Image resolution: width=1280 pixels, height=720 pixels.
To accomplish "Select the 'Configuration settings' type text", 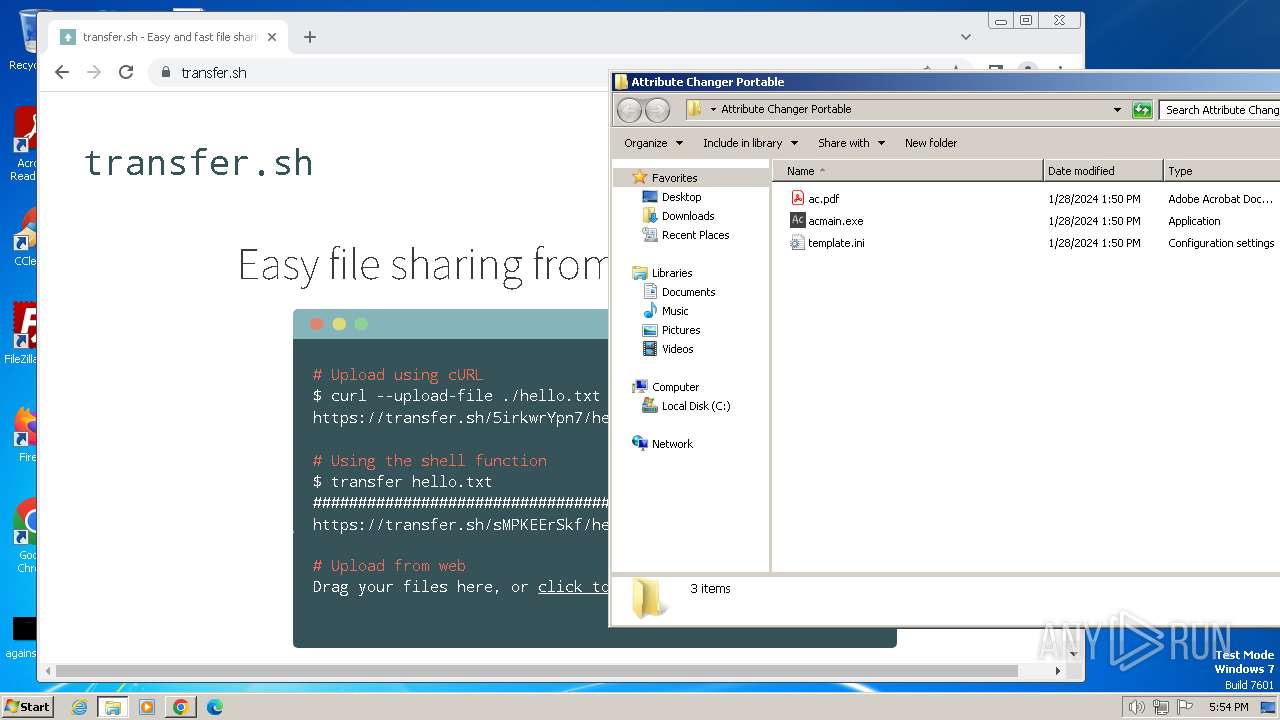I will 1221,243.
